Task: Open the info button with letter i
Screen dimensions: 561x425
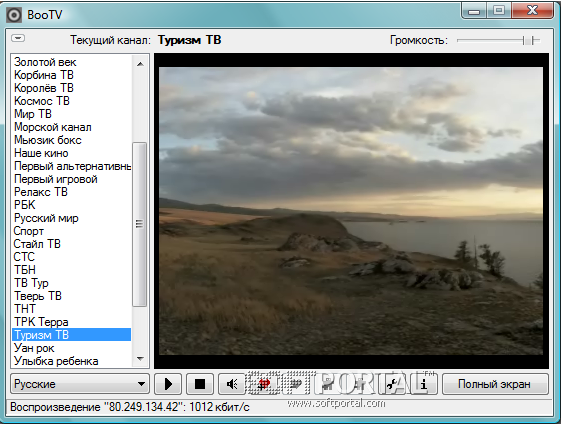Action: click(x=424, y=384)
